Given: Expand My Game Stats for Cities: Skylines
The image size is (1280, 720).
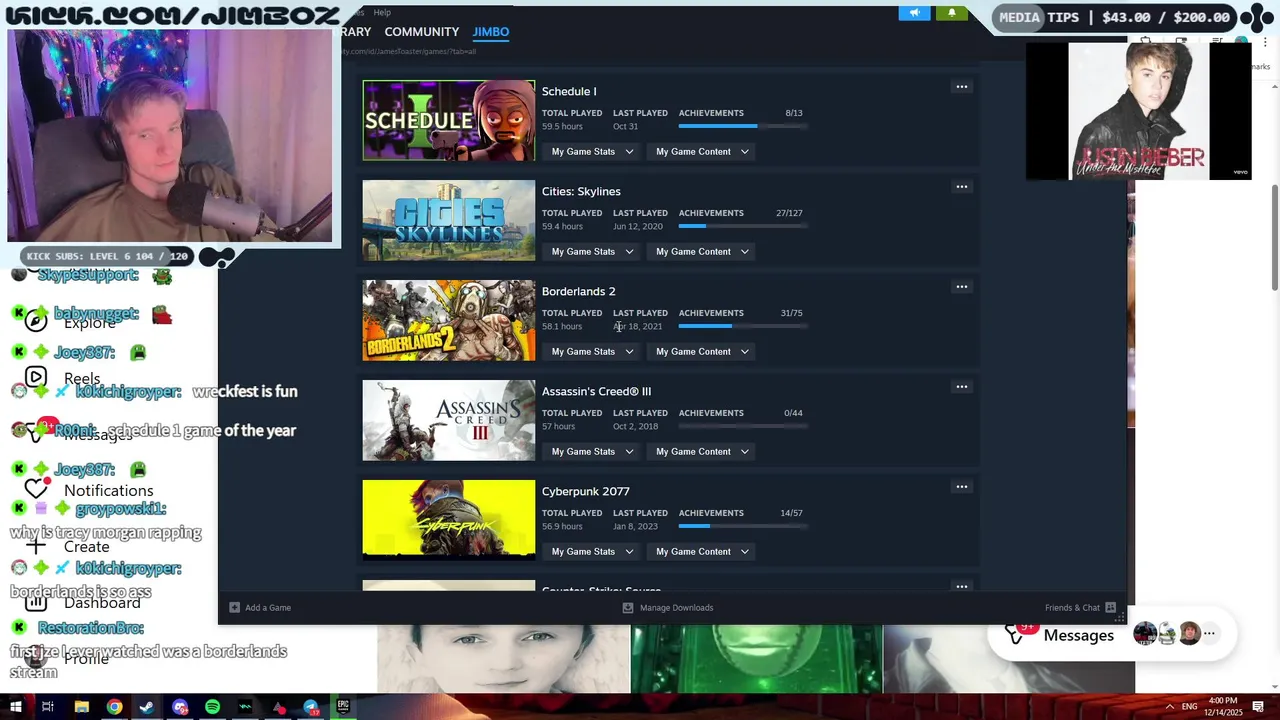Looking at the screenshot, I should (591, 252).
